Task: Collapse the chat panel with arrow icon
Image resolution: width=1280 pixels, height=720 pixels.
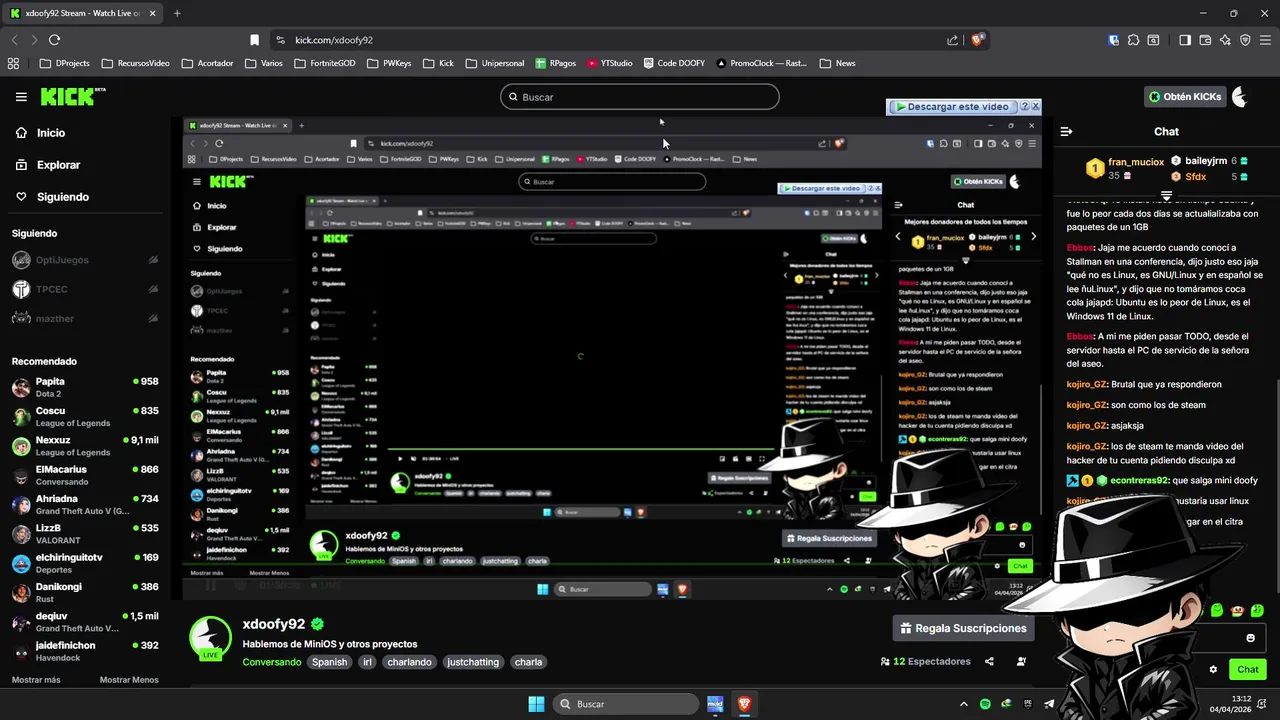Action: point(1066,132)
